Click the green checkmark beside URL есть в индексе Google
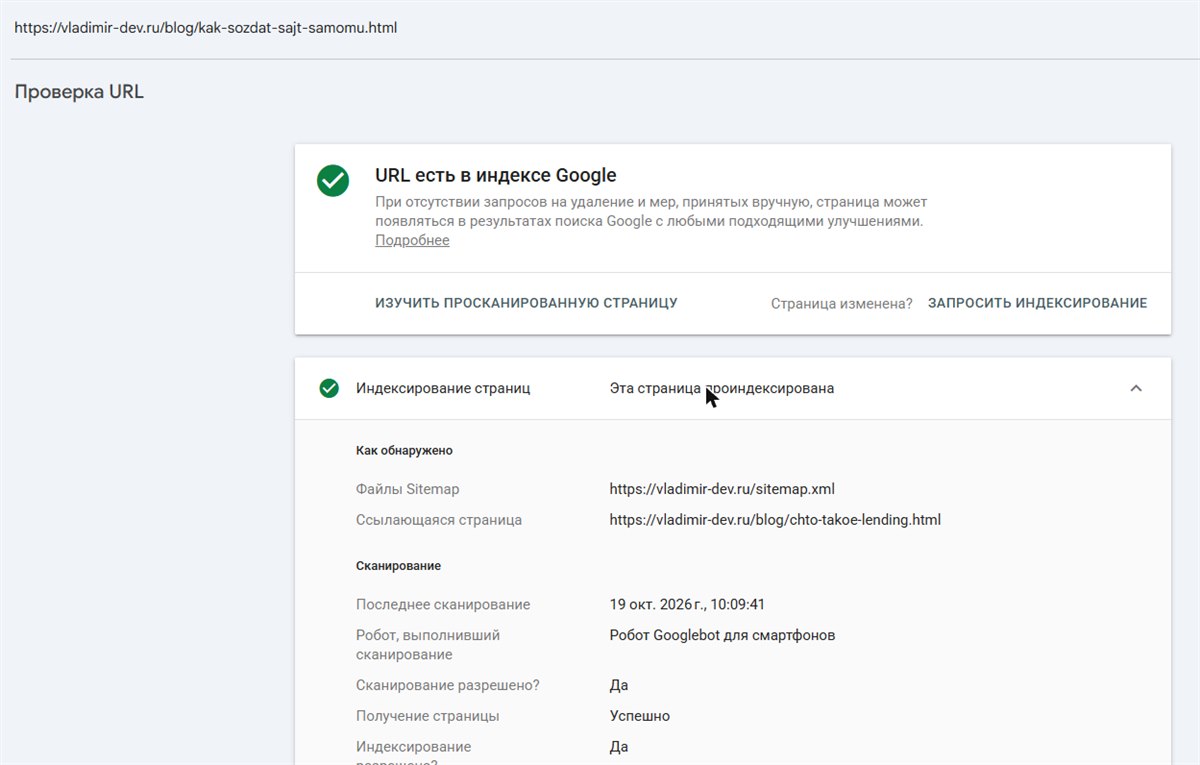The width and height of the screenshot is (1200, 765). pos(333,181)
